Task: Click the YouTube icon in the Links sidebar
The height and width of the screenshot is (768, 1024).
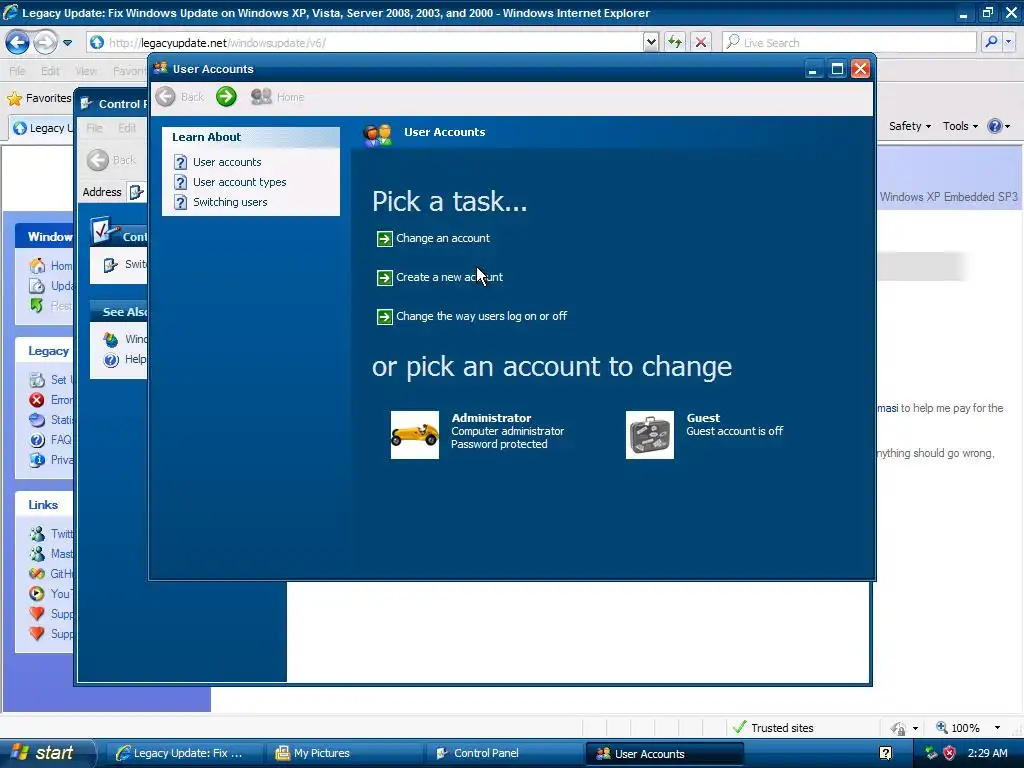Action: (37, 594)
